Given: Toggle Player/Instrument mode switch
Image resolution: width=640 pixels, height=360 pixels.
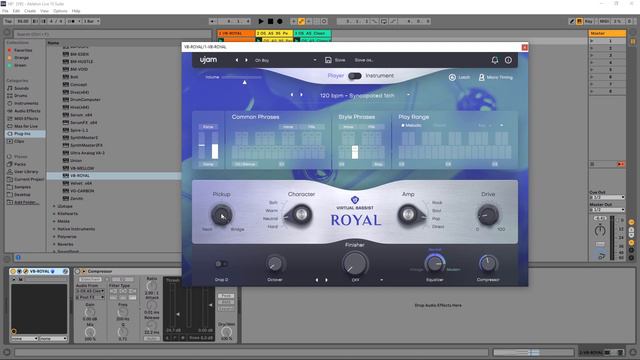Looking at the screenshot, I should pyautogui.click(x=354, y=76).
